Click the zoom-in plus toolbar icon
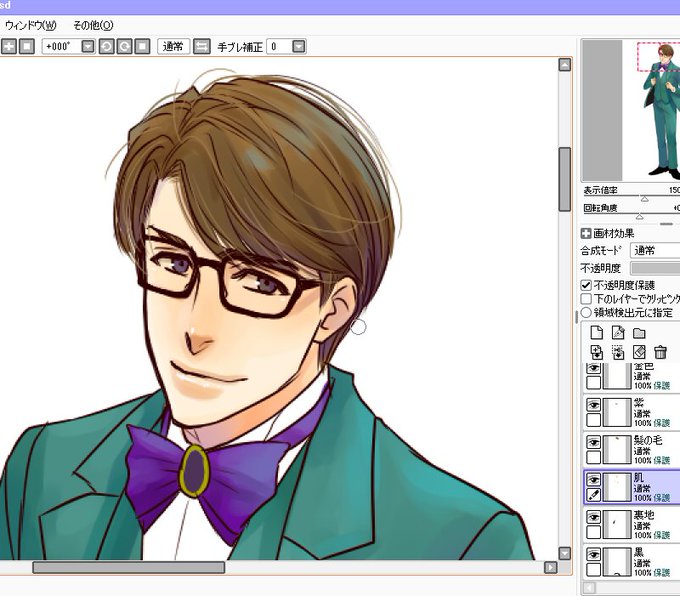Viewport: 680px width, 596px height. coord(9,46)
